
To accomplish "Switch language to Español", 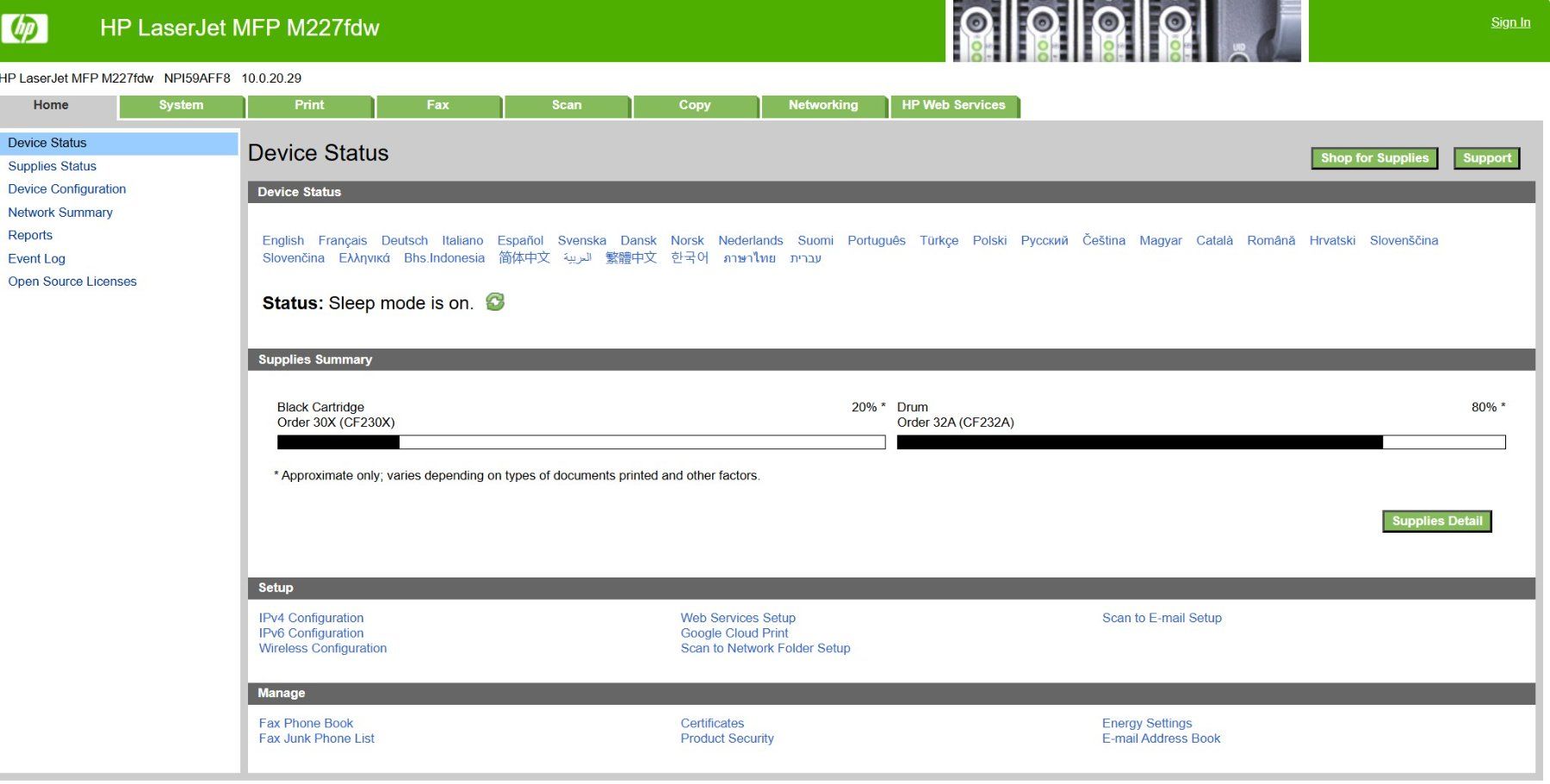I will click(520, 241).
